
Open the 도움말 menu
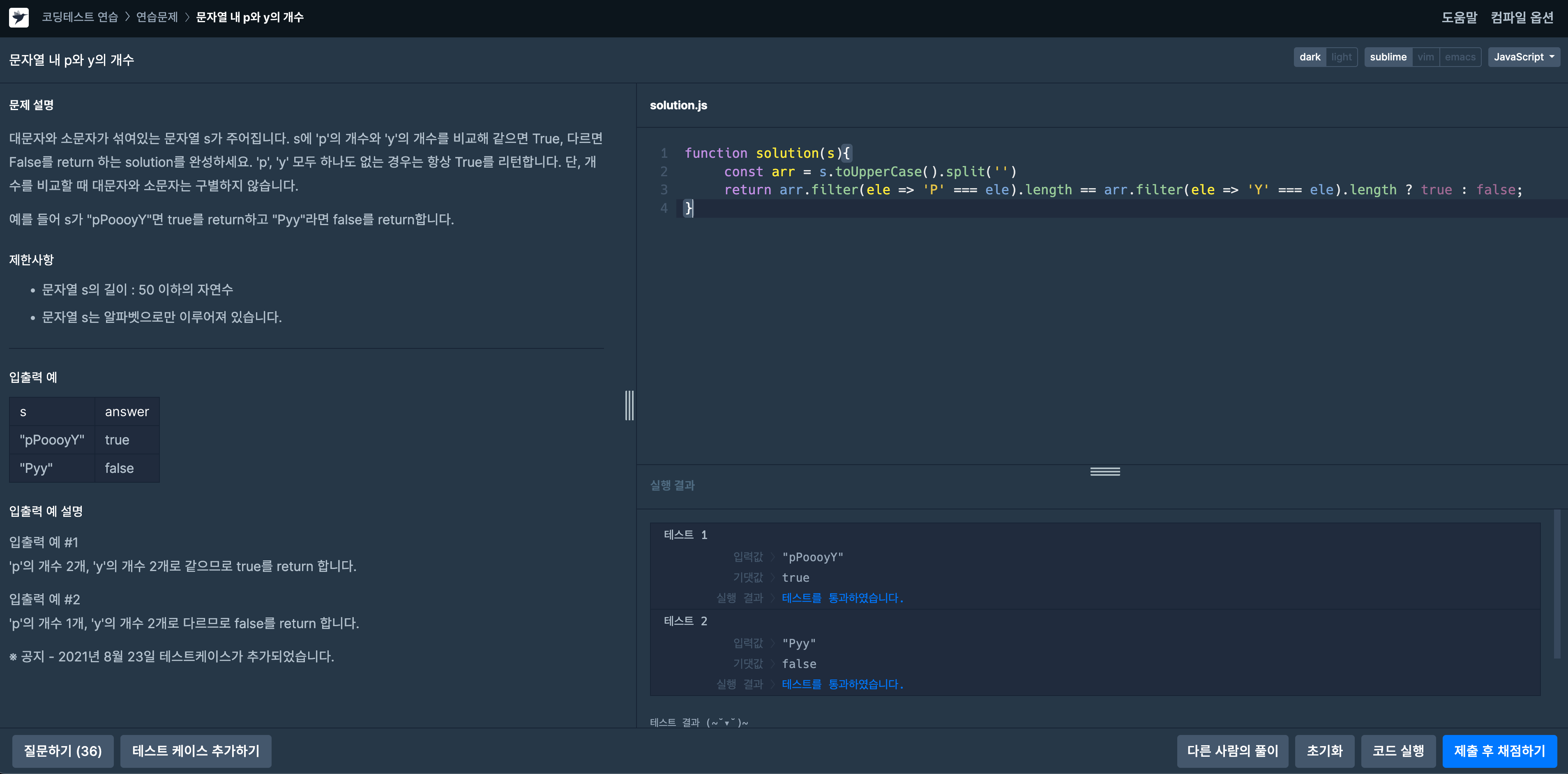pos(1458,17)
